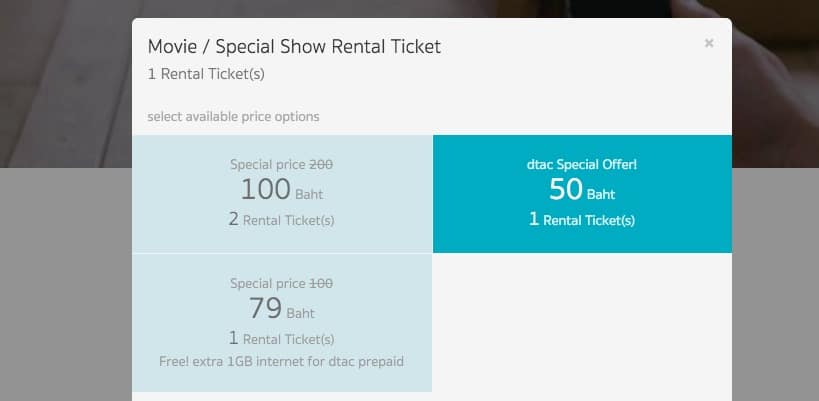Screen dimensions: 819x401
Task: Click the large '79' price number
Action: pyautogui.click(x=265, y=308)
